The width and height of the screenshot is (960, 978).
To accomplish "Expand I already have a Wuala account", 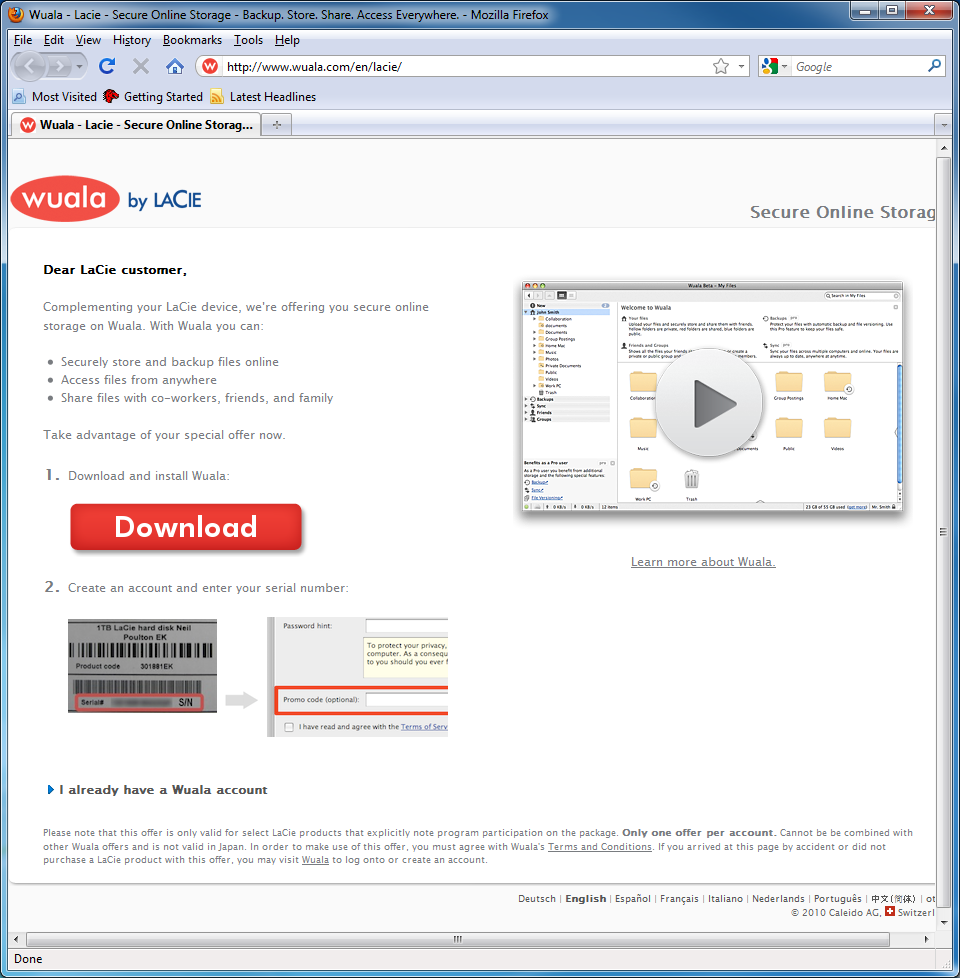I will [x=158, y=790].
